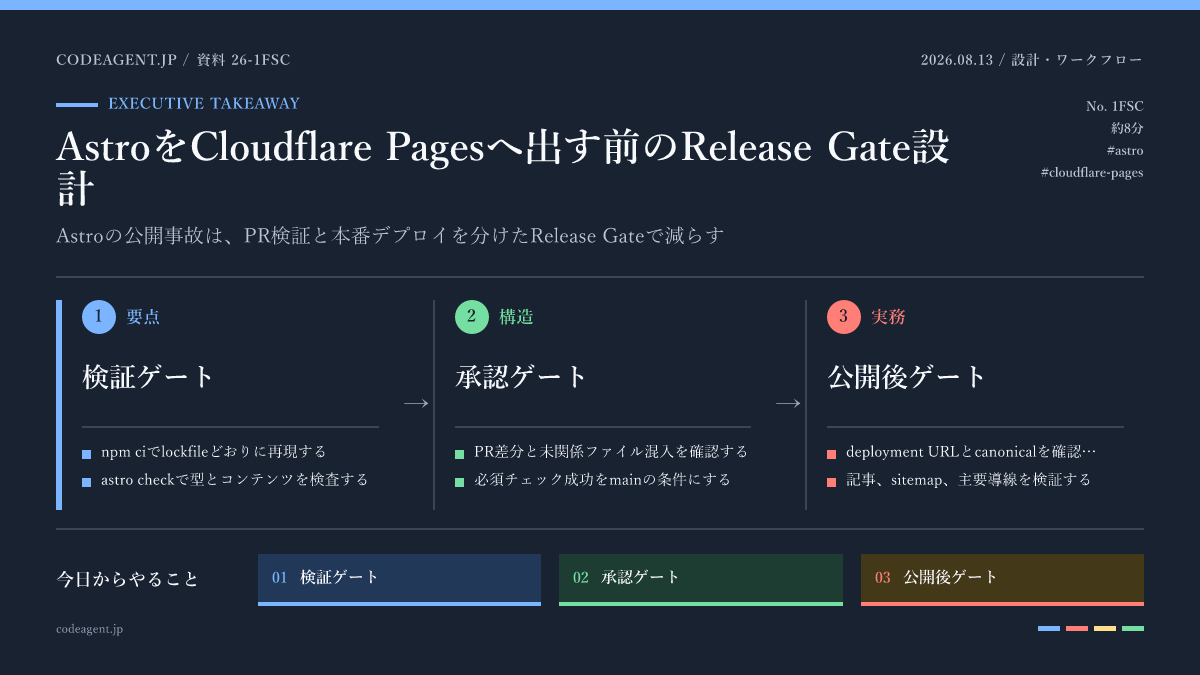Click the red number 3 circle badge
Viewport: 1200px width, 675px height.
844,317
